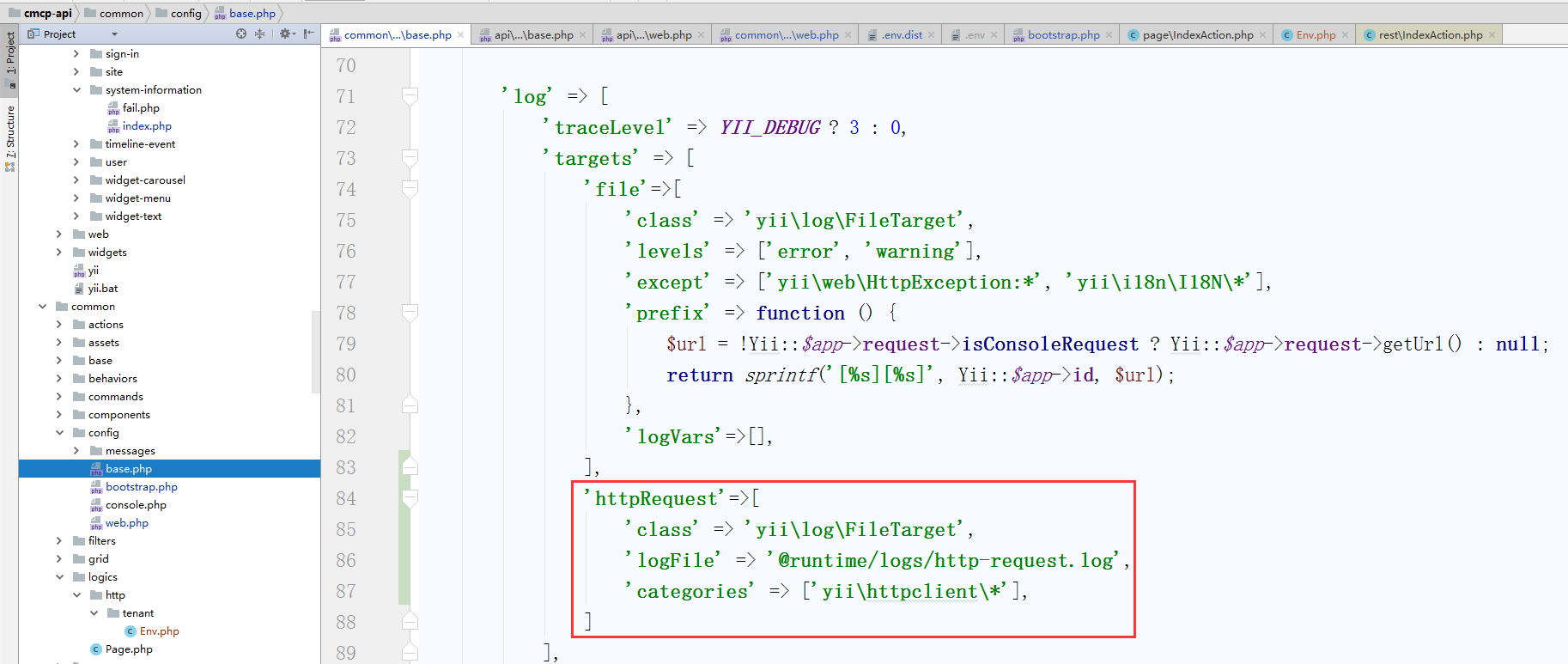Viewport: 1568px width, 664px height.
Task: Select the widget-menu folder in the tree
Action: tap(137, 198)
